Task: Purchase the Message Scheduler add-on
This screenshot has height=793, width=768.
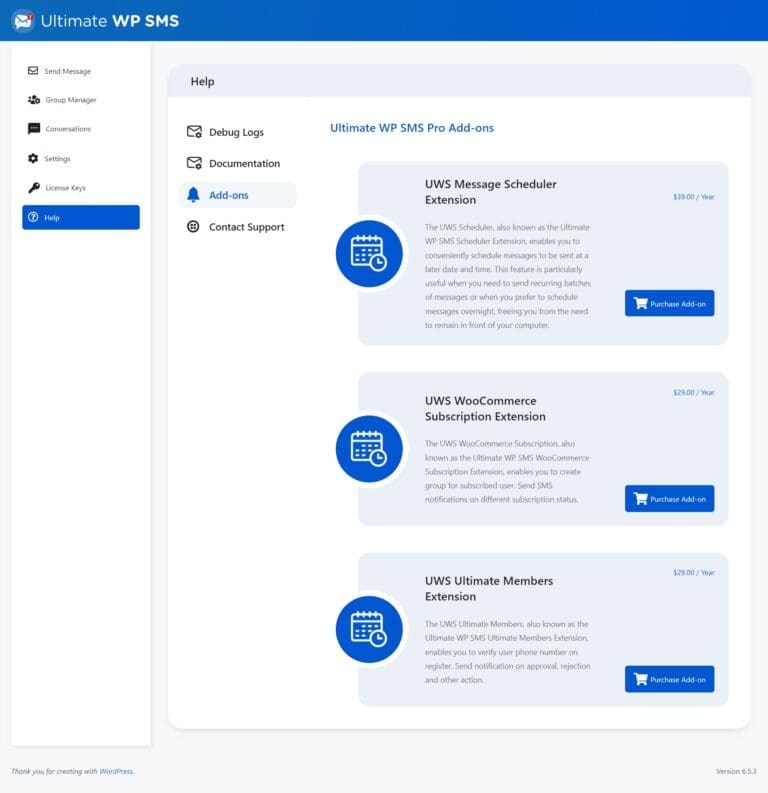Action: tap(669, 303)
